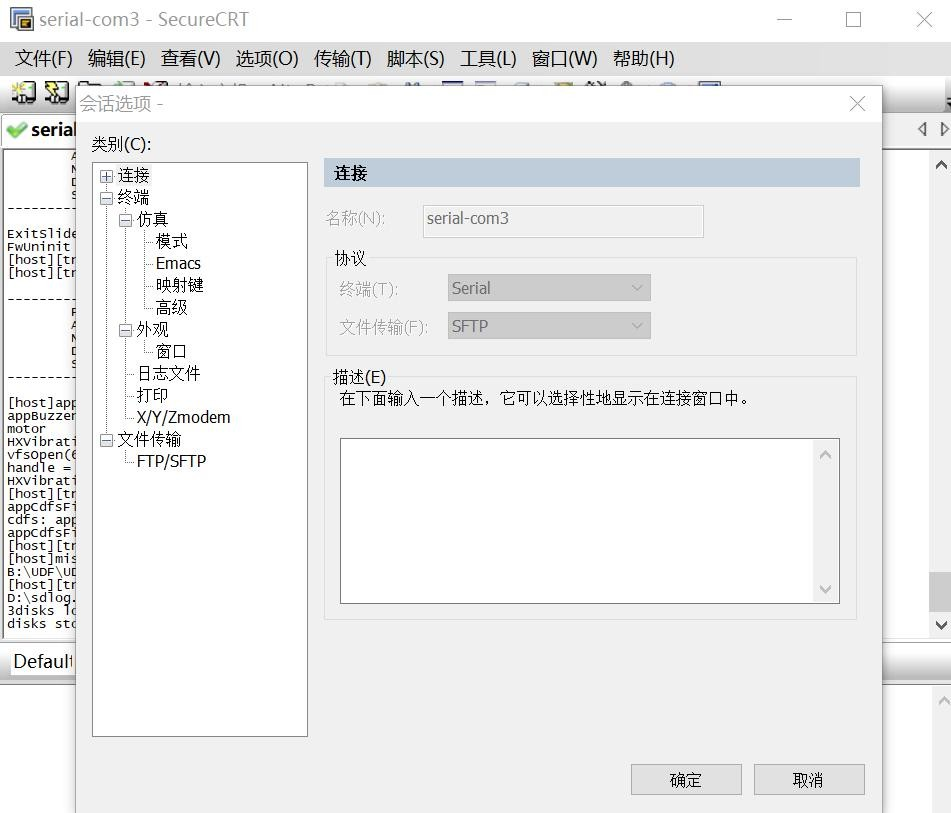Select the 打印 category
The image size is (951, 813).
[x=152, y=395]
